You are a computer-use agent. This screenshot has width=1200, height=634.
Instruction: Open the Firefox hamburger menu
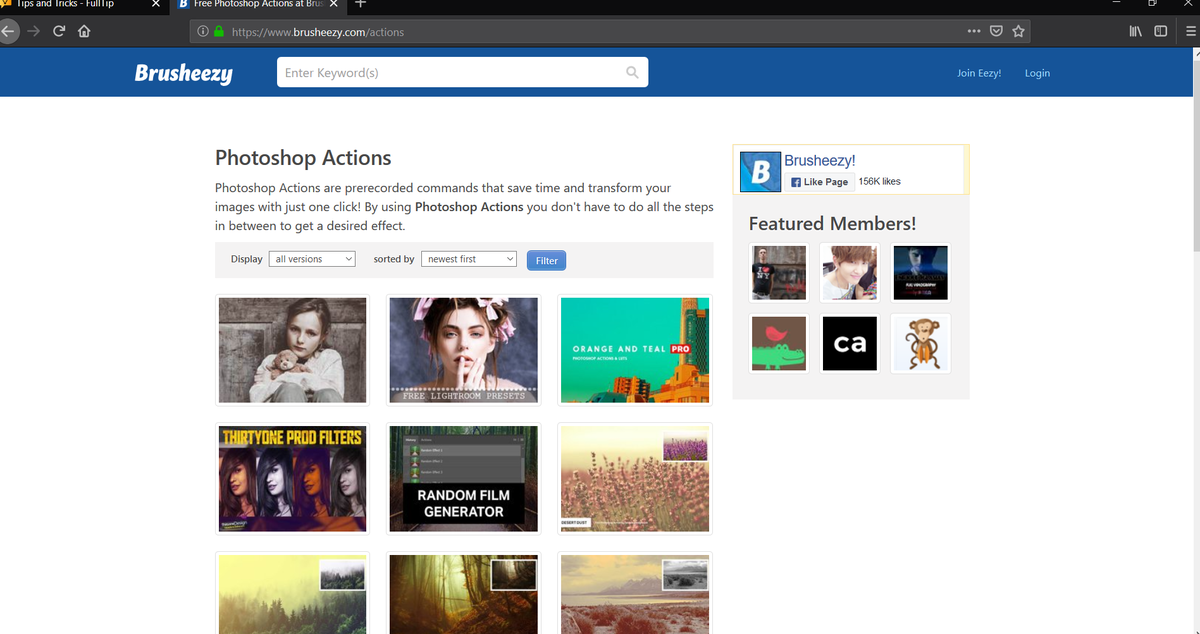(1190, 31)
